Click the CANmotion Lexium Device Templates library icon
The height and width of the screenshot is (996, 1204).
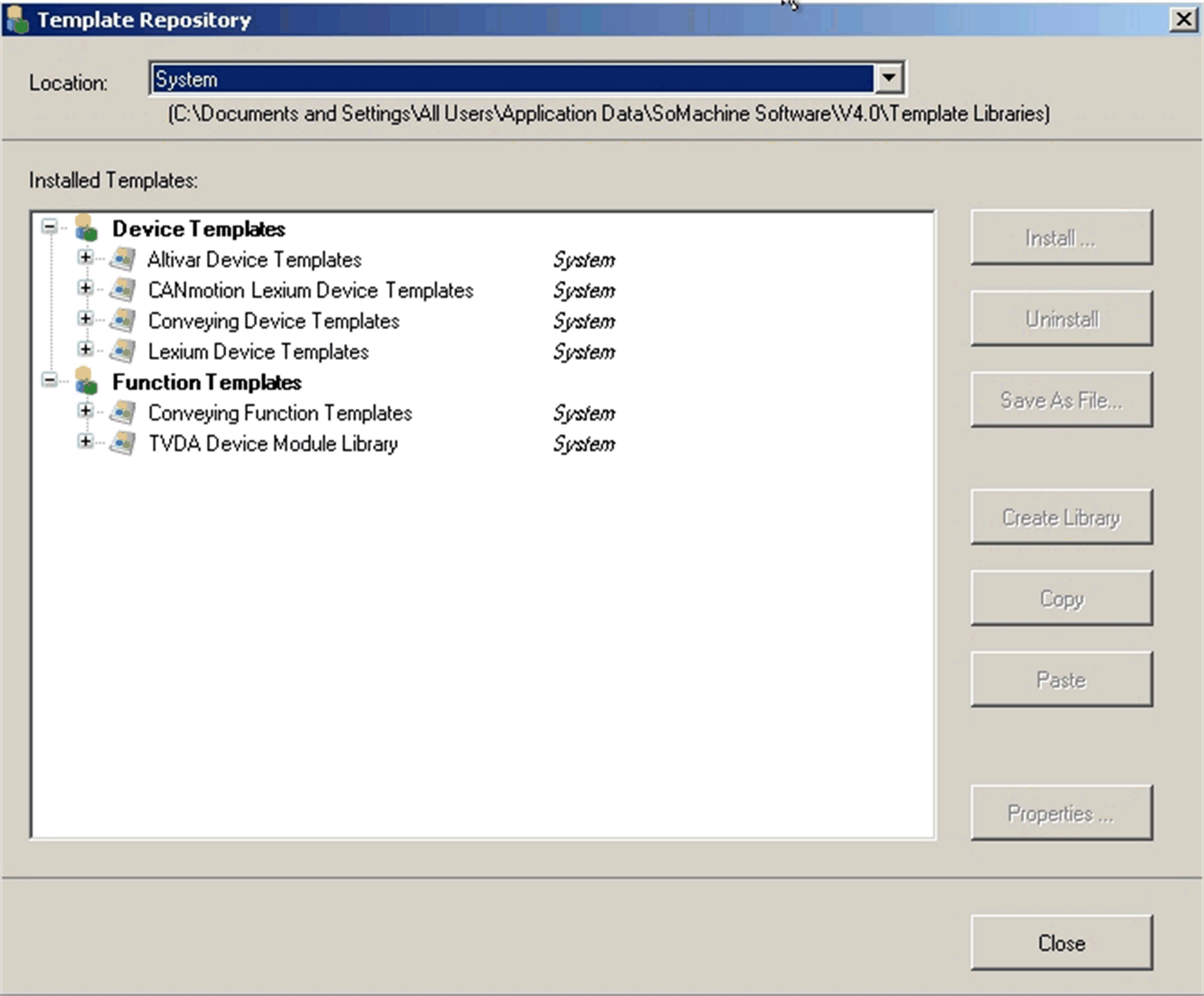pos(123,289)
